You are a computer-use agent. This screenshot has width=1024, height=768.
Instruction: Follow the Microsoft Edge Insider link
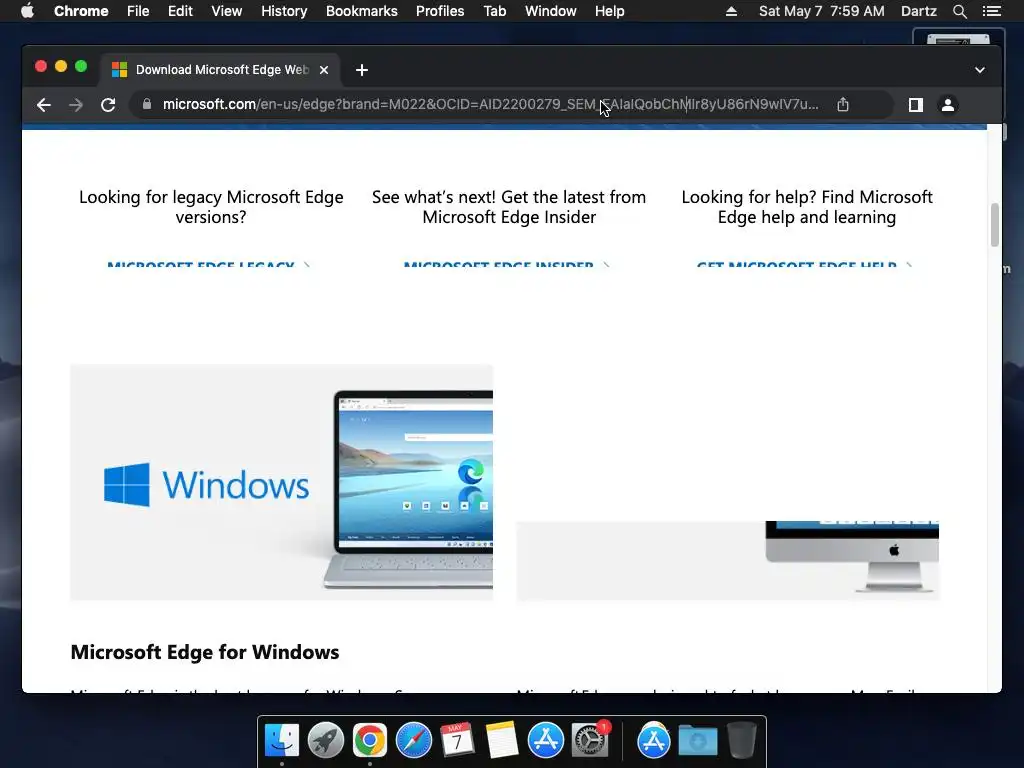(506, 264)
